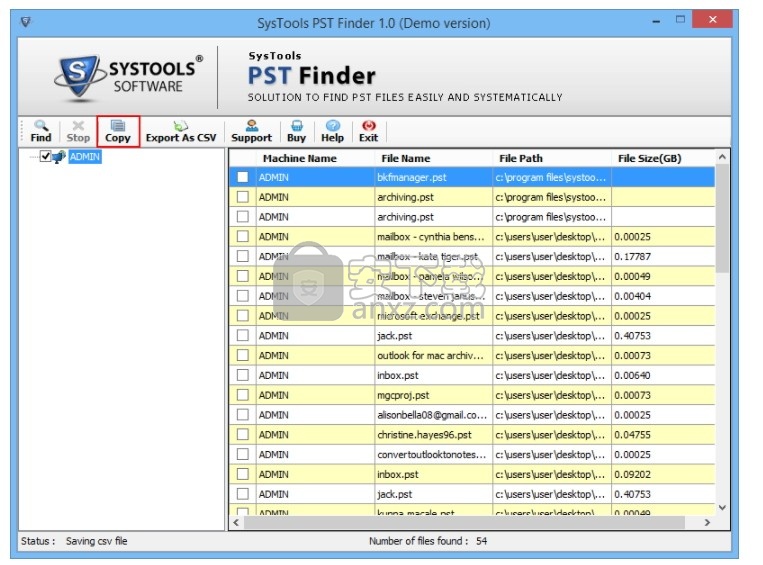Check the mailbox - kate tiger.pst row checkbox
Screen dimensions: 763x565
click(x=242, y=256)
